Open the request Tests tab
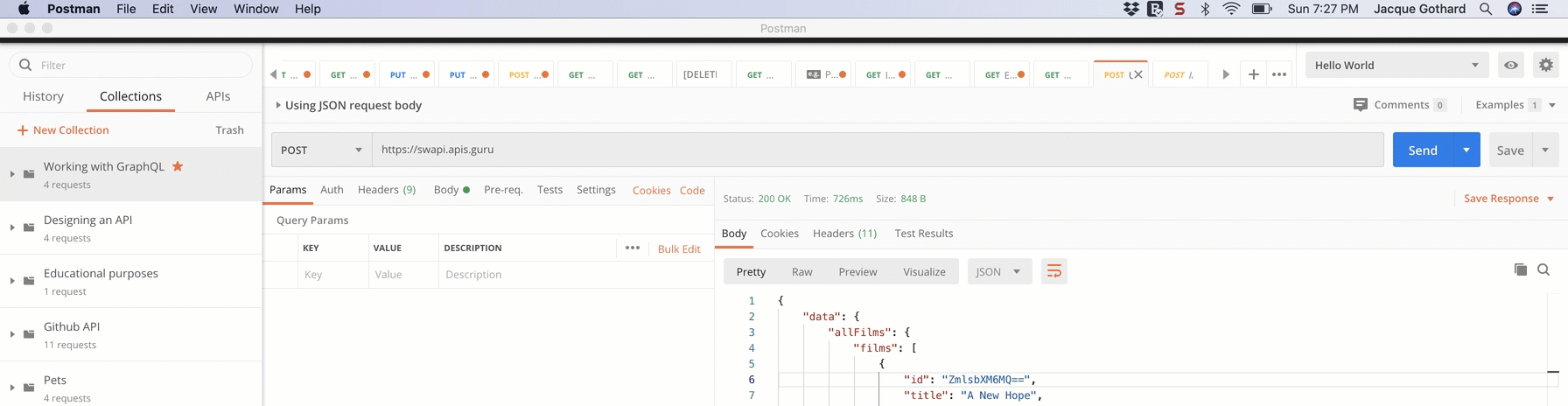 tap(549, 189)
